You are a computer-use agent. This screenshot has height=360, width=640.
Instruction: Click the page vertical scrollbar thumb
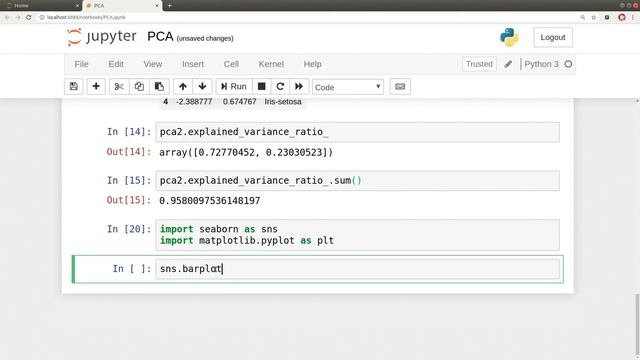tap(637, 324)
